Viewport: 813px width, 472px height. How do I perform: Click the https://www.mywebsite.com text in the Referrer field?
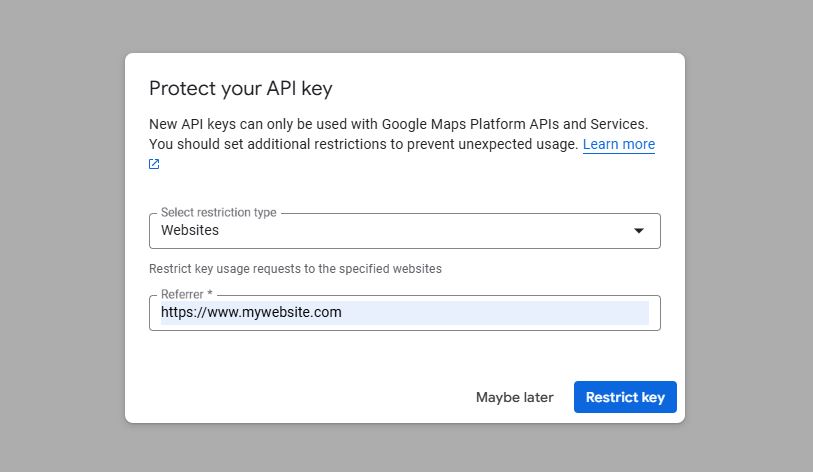[x=251, y=312]
